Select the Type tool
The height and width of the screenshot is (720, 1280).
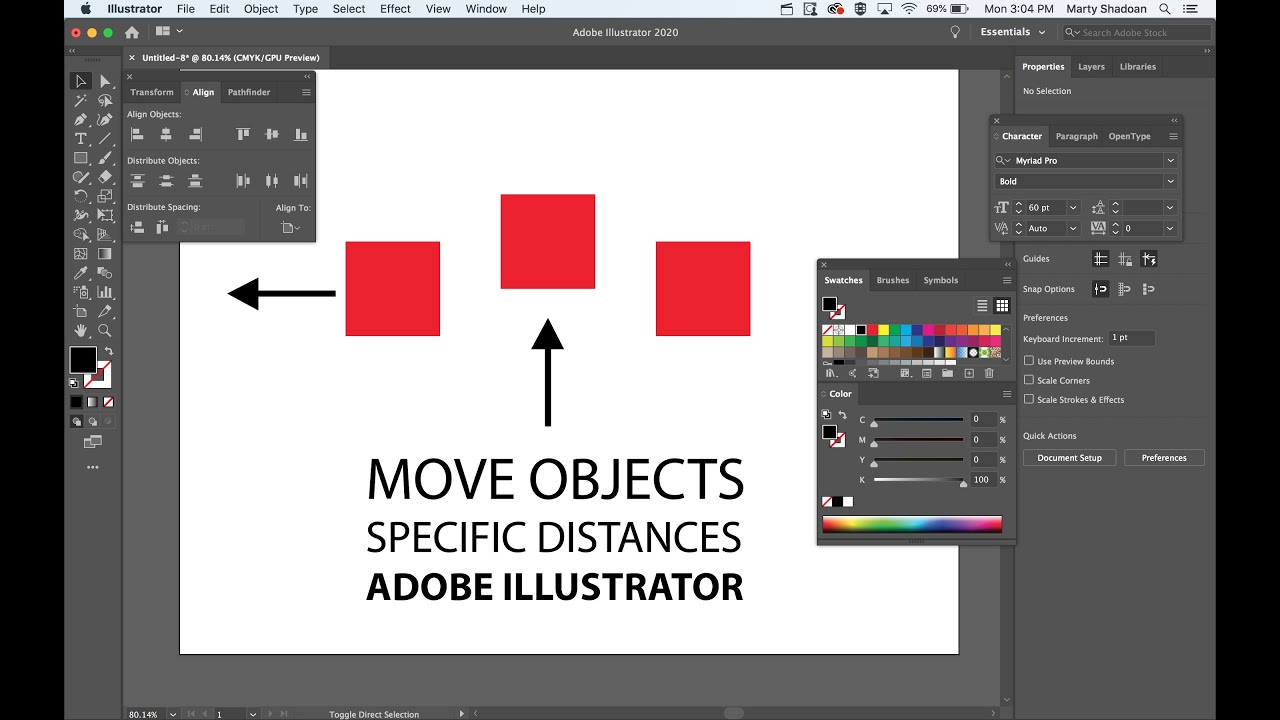pyautogui.click(x=81, y=138)
